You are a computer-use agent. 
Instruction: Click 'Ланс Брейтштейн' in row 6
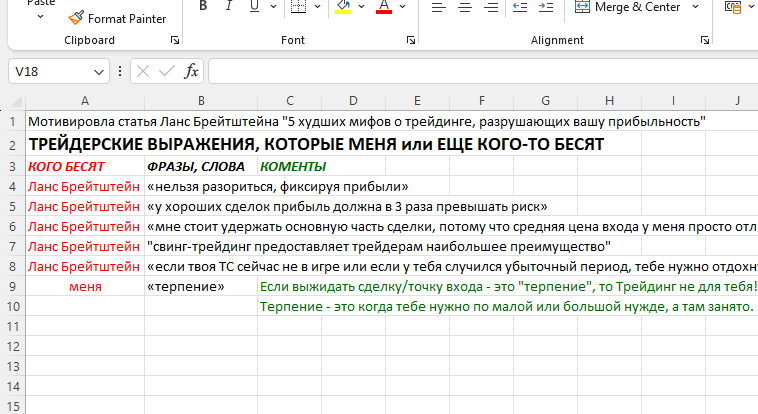coord(85,226)
